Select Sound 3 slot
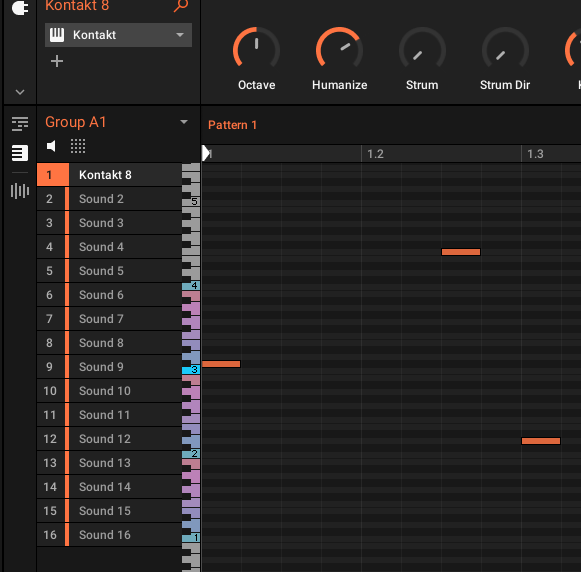 109,223
